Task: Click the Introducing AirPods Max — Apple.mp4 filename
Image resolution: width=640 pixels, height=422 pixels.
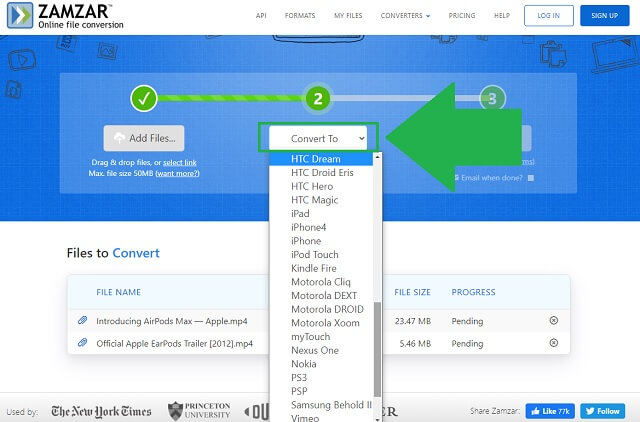Action: coord(172,321)
